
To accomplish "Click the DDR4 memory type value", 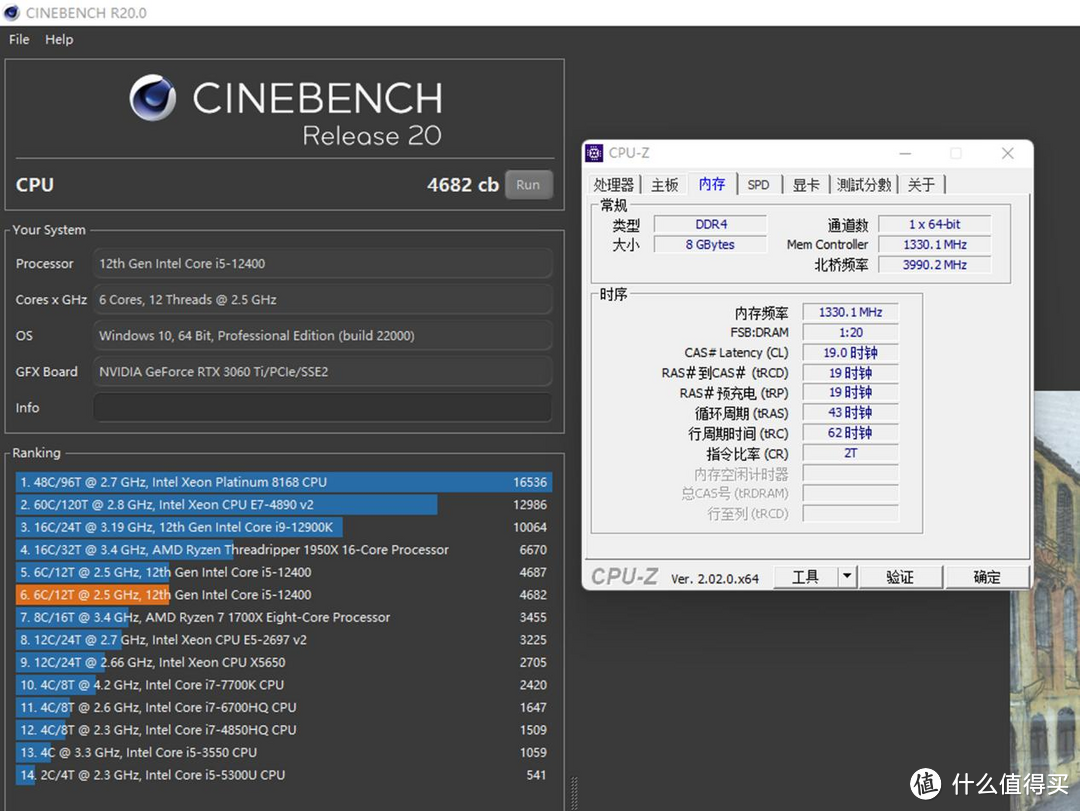I will pos(710,224).
